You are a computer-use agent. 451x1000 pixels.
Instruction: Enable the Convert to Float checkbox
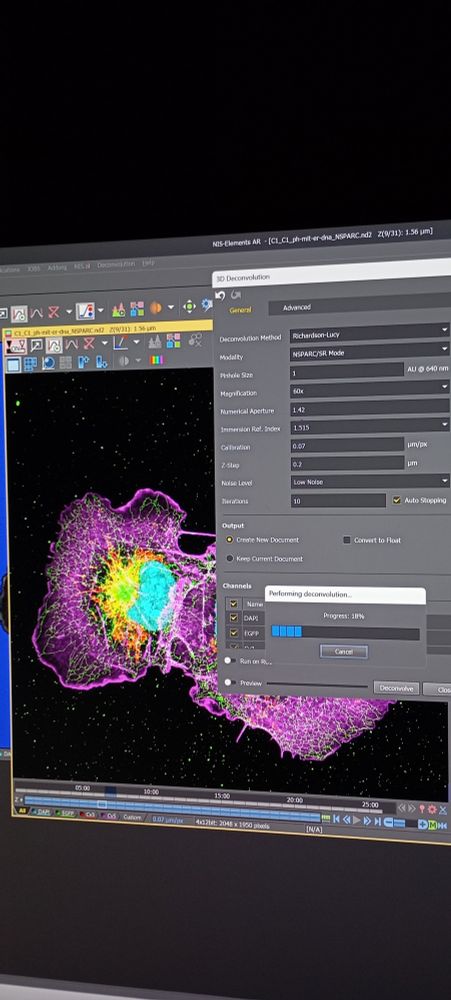coord(347,540)
